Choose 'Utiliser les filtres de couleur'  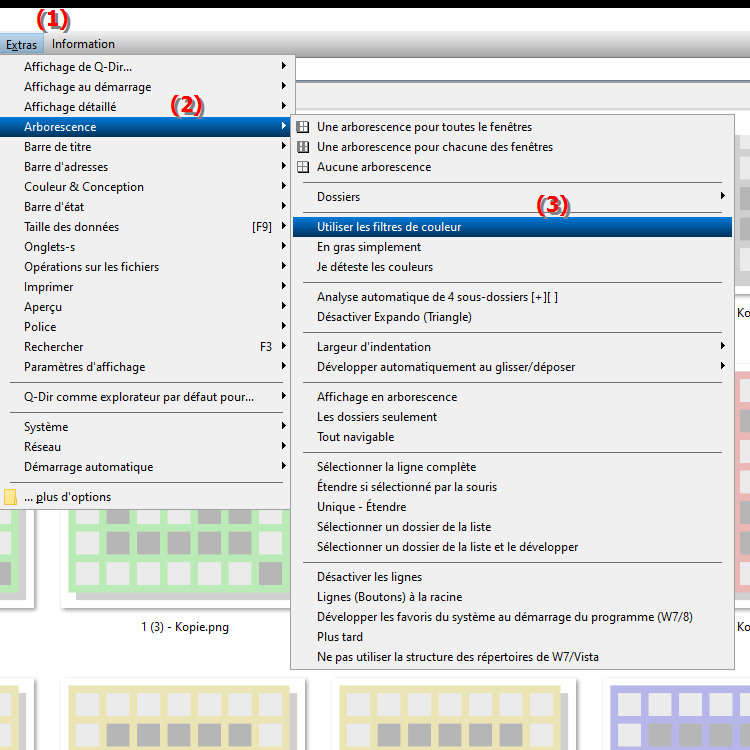pos(512,227)
